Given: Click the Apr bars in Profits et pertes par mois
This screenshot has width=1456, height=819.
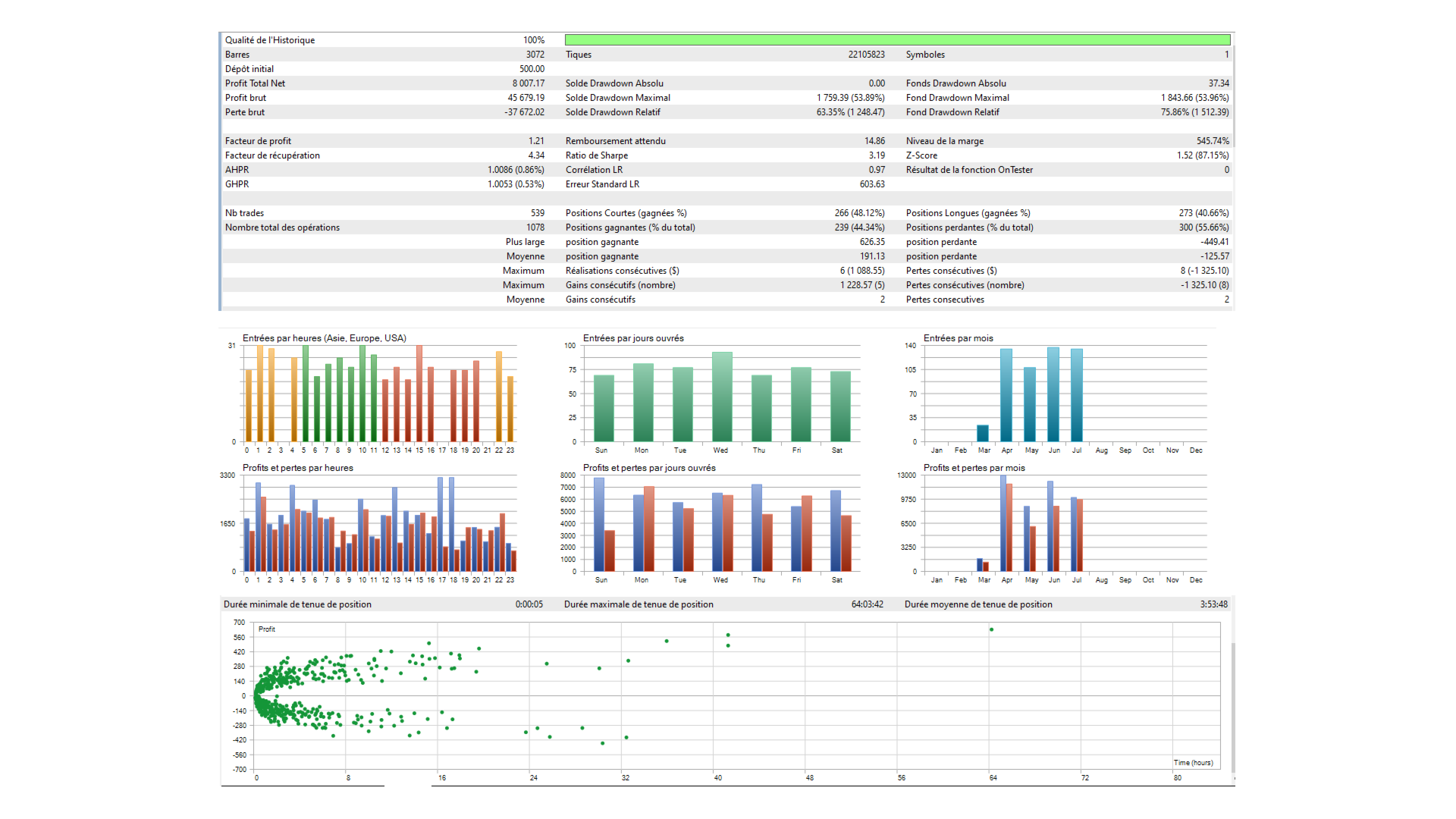Looking at the screenshot, I should 1006,523.
